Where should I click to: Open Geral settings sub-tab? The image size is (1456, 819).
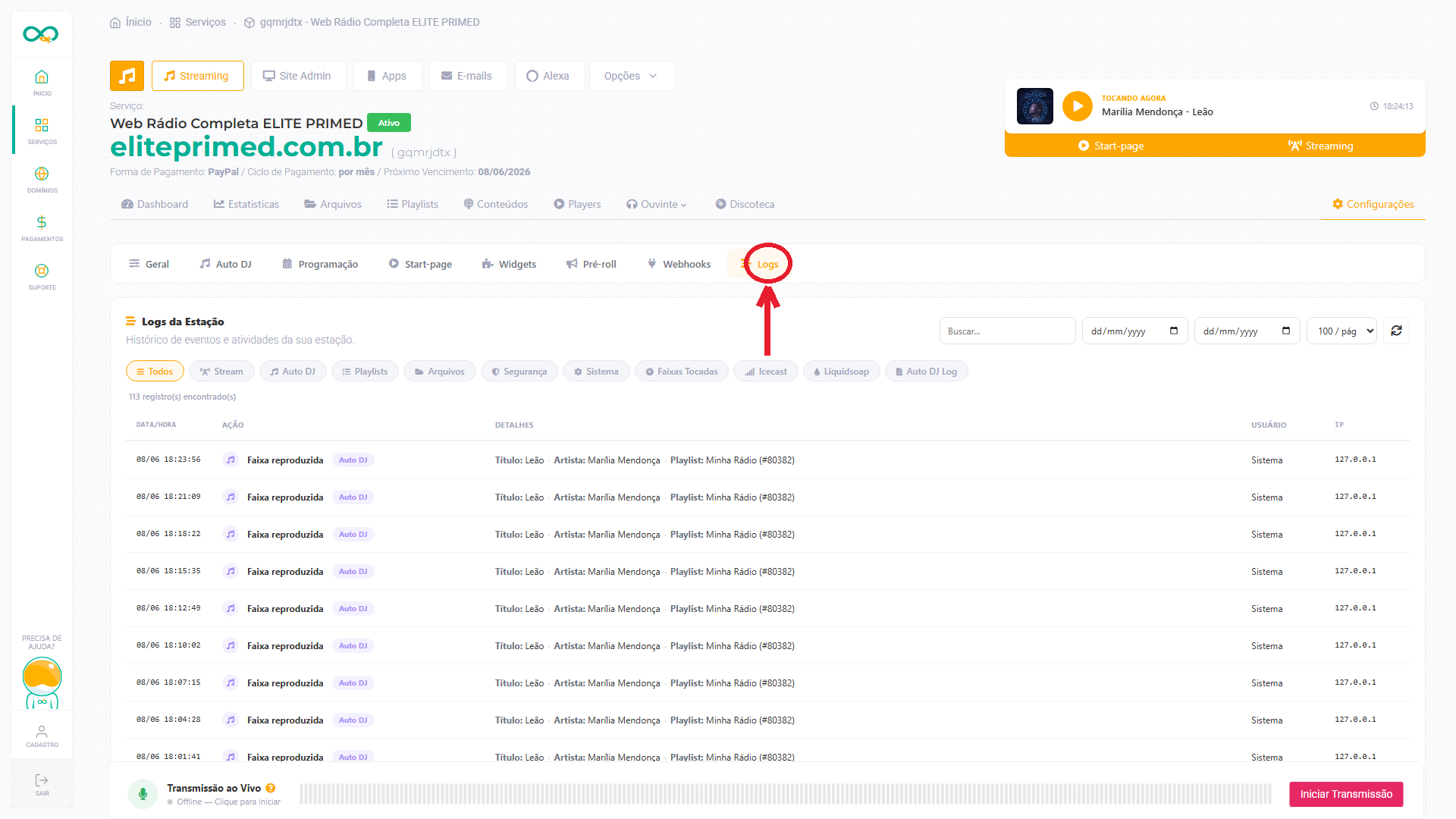click(149, 264)
